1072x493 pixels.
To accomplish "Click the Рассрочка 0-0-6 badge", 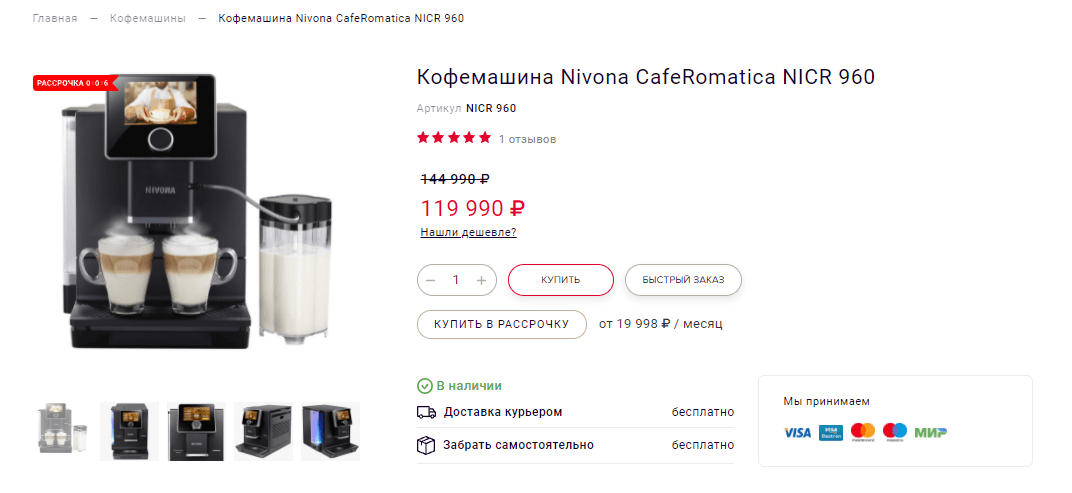I will (72, 83).
